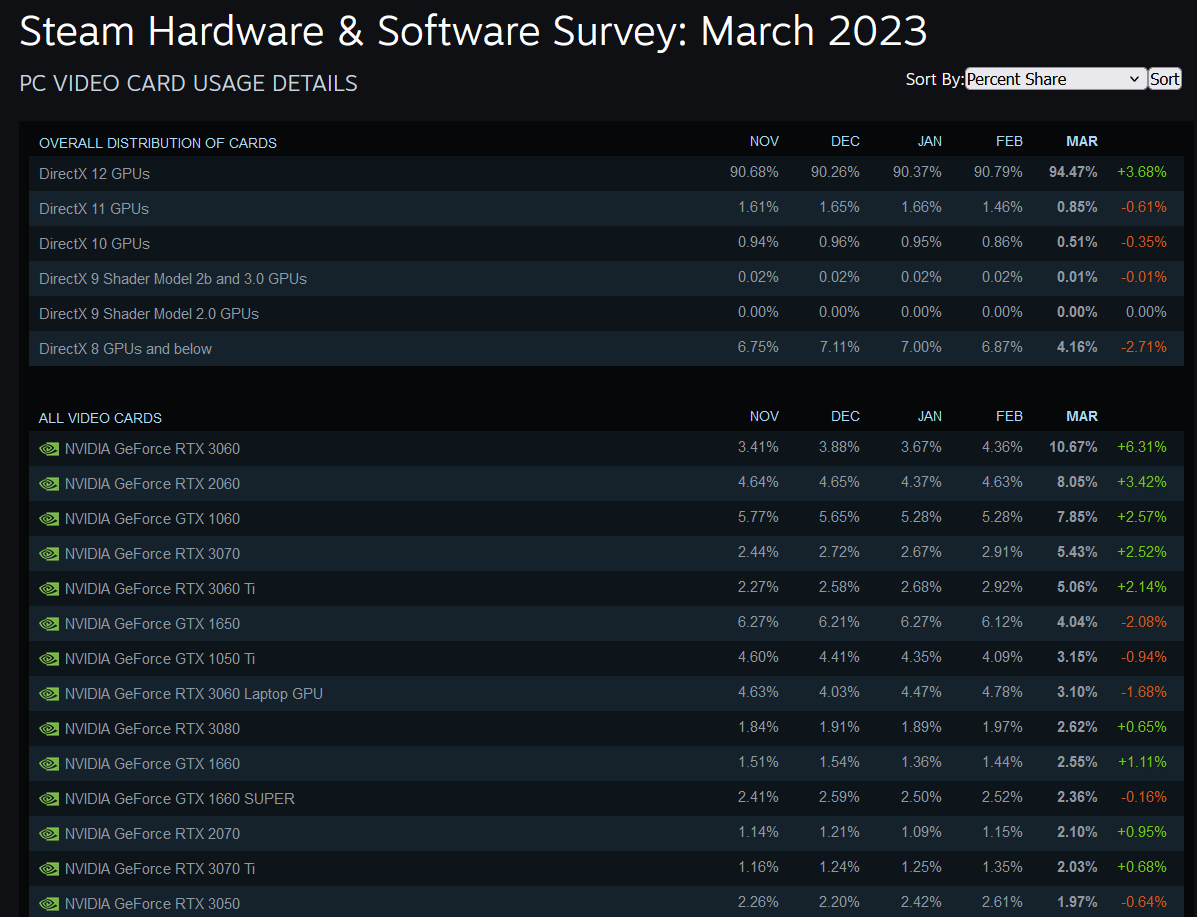
Task: Click NVIDIA logo beside GeForce RTX 3080
Action: (49, 729)
